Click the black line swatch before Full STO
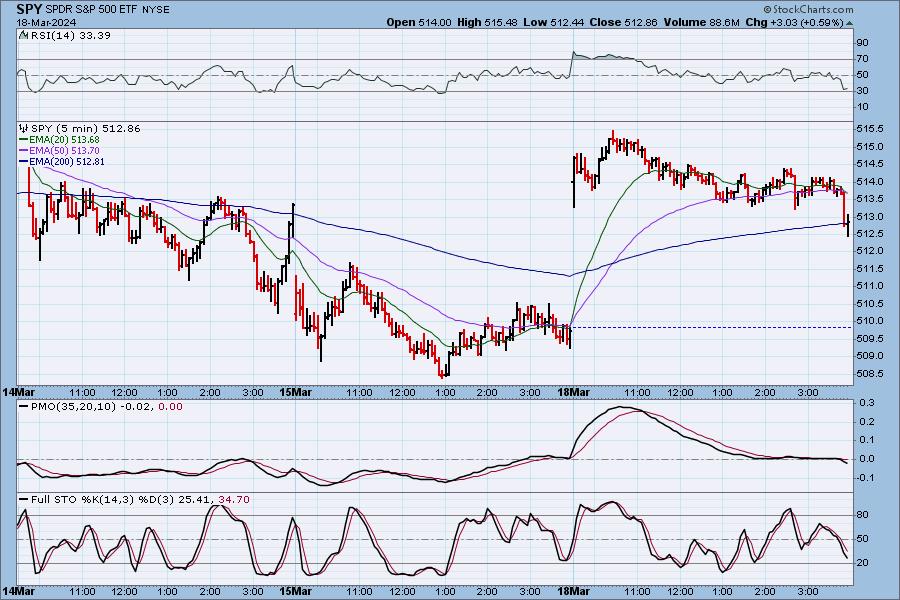 coord(24,500)
